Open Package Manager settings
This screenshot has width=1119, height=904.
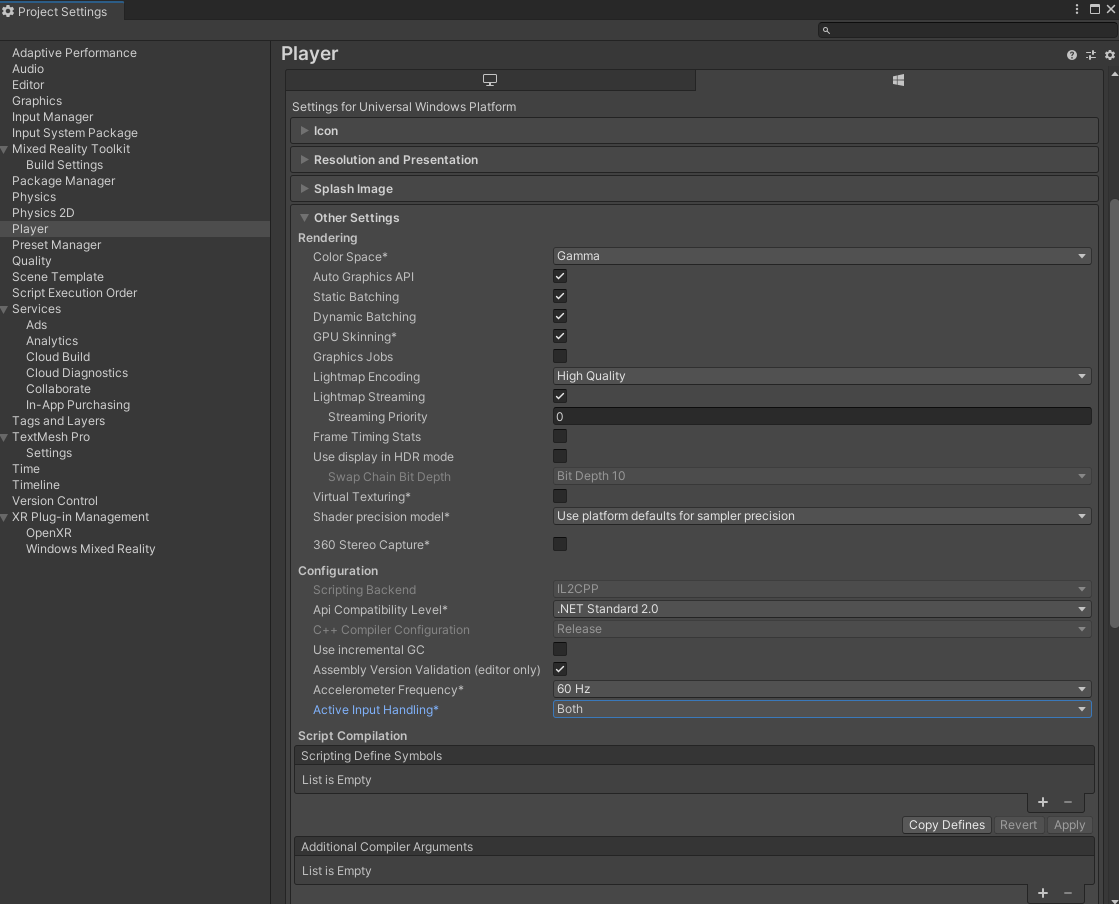click(x=64, y=181)
